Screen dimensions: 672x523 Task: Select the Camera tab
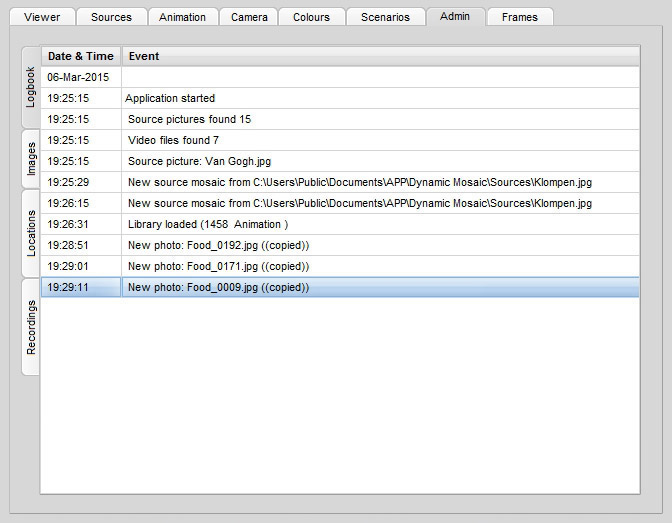(x=249, y=17)
